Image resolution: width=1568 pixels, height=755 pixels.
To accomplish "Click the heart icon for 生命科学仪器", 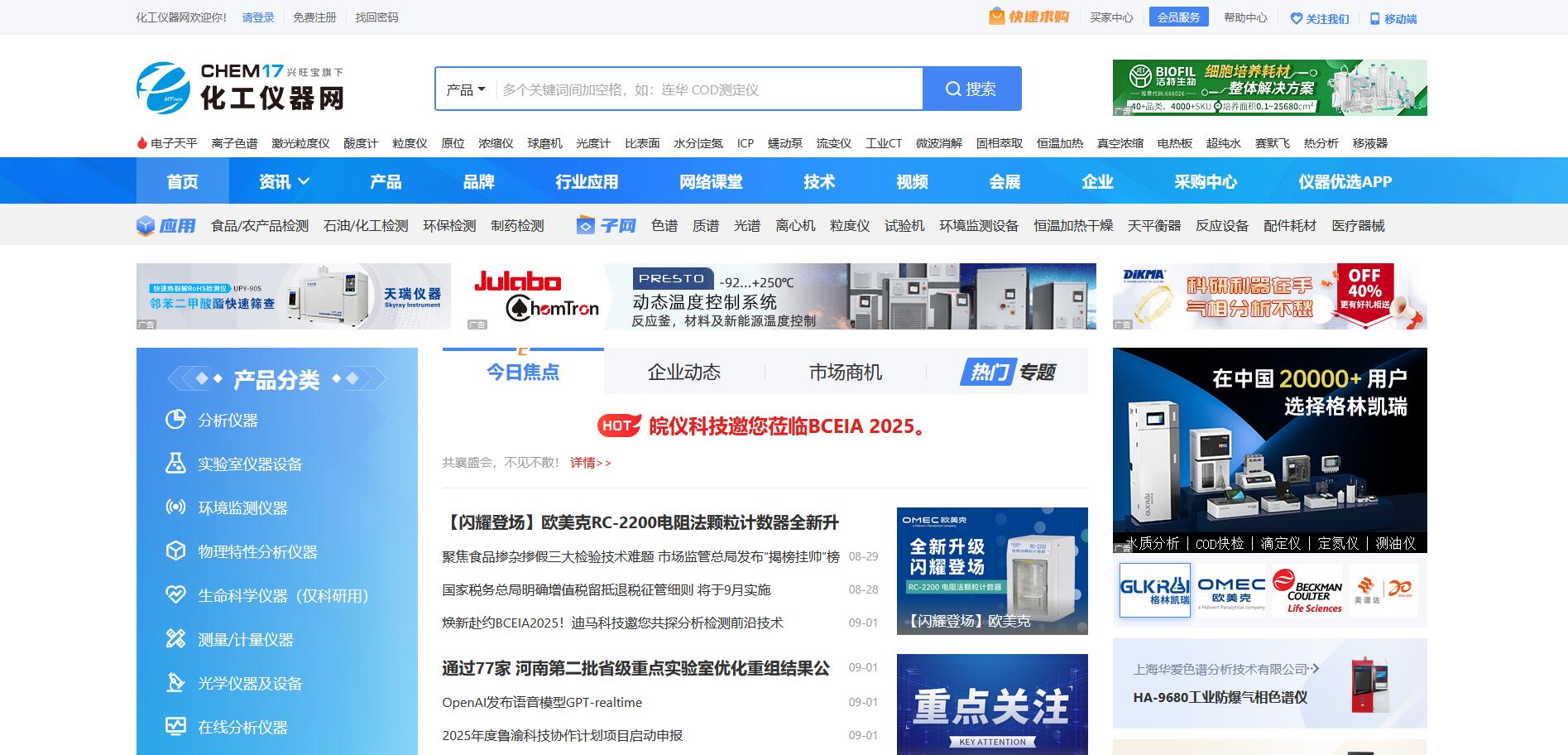I will coord(175,595).
